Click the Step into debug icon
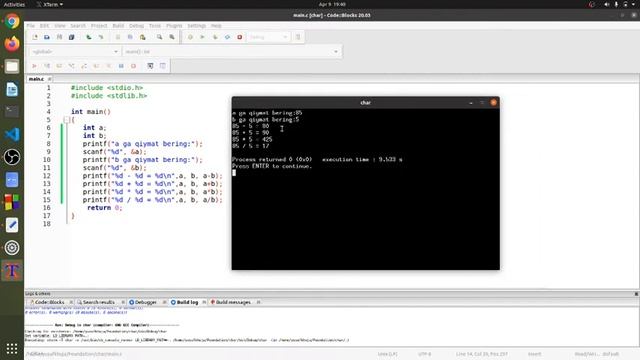This screenshot has width=640, height=360. [x=71, y=66]
